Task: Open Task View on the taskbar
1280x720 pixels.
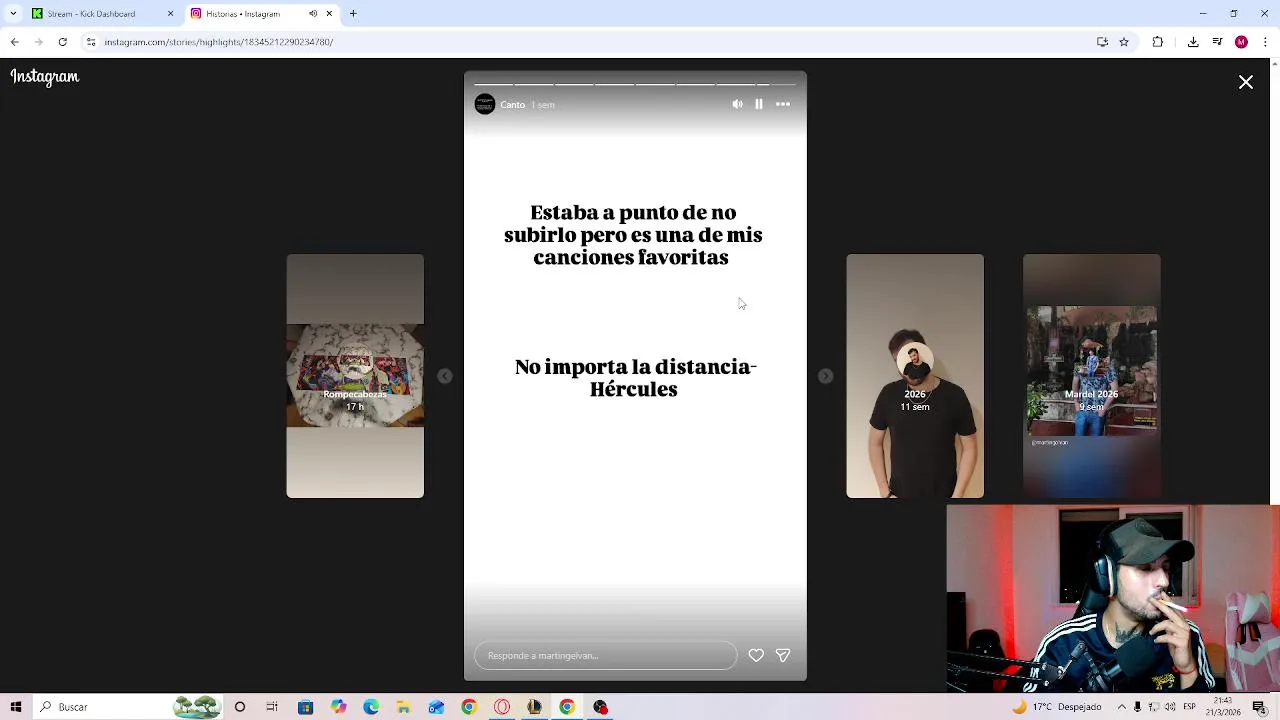Action: tap(272, 707)
